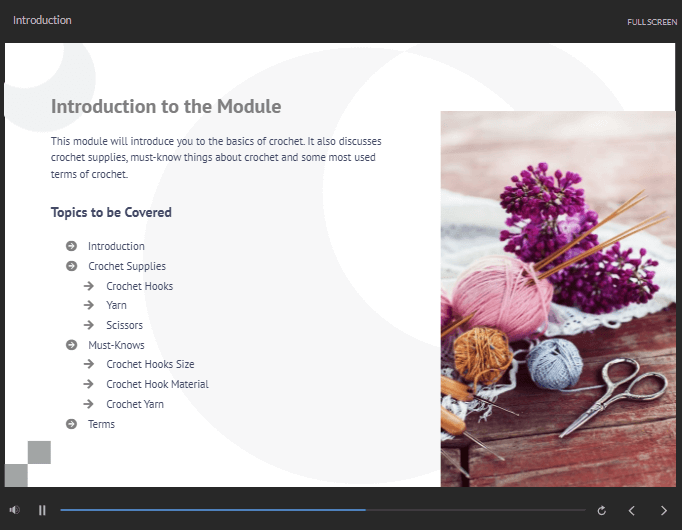This screenshot has width=682, height=530.
Task: Select the 'Crochet Supplies' topic item
Action: point(127,266)
